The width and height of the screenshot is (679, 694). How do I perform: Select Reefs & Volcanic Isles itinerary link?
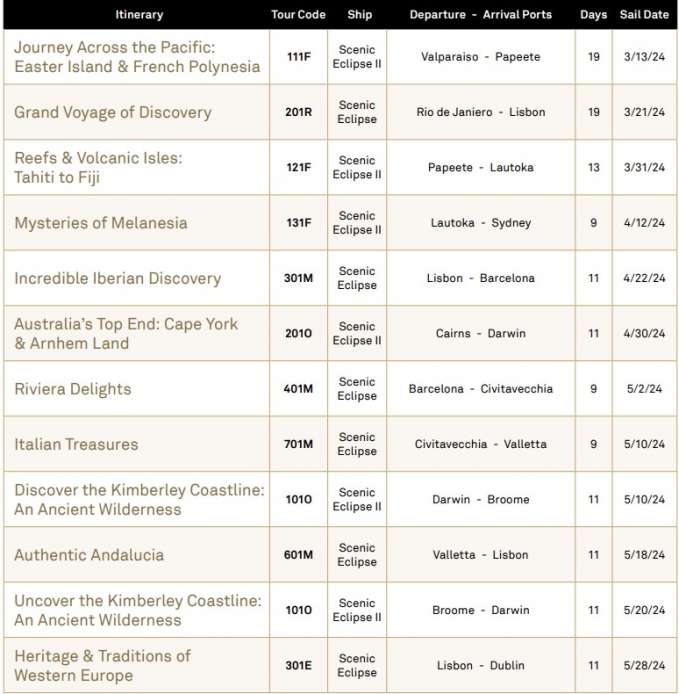(x=98, y=168)
